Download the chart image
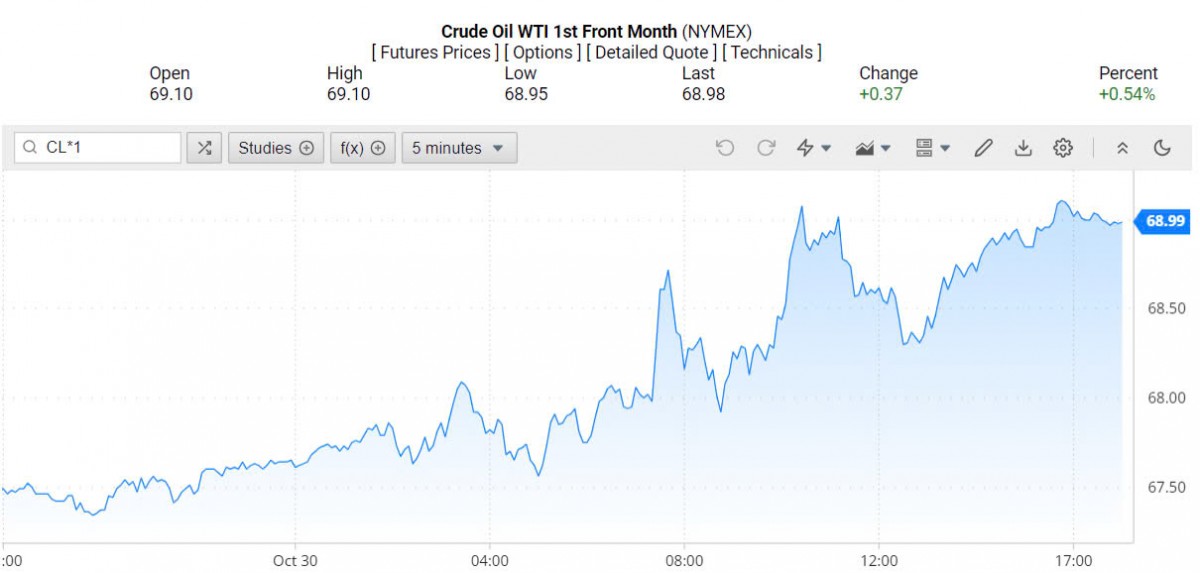Screen dimensions: 1200x573 (x=1023, y=148)
